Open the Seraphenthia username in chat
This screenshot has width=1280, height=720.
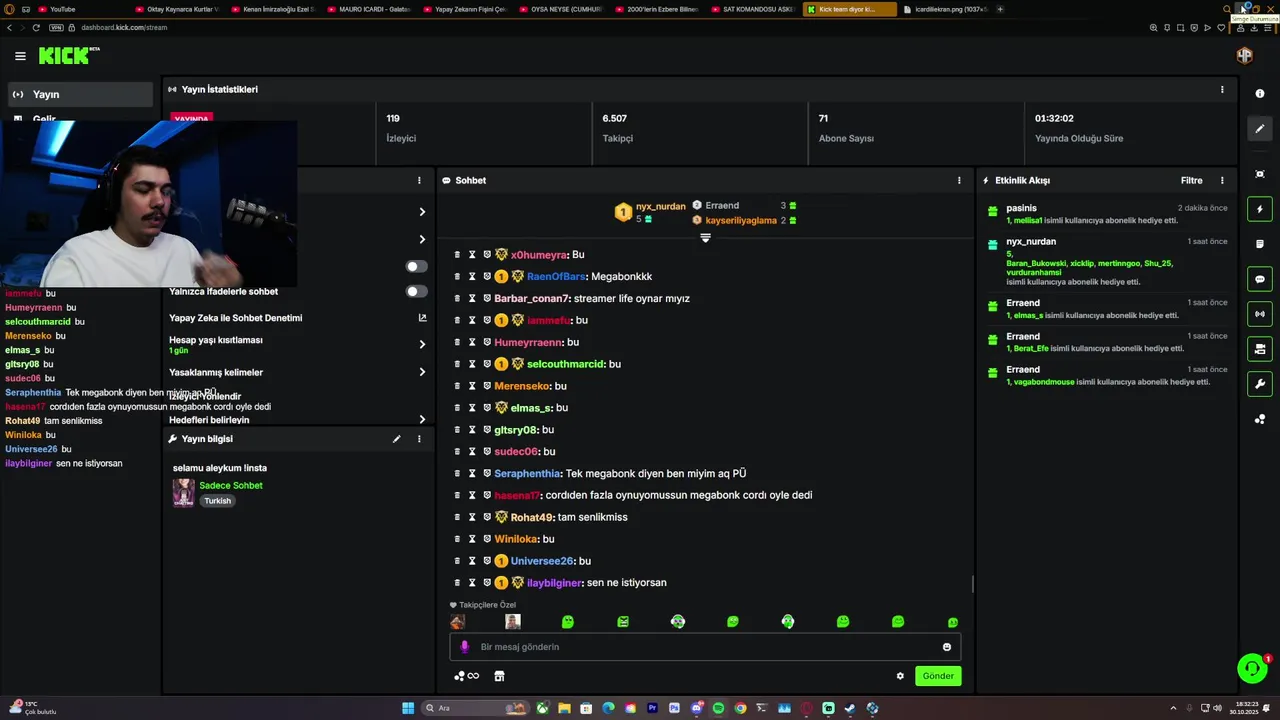527,474
